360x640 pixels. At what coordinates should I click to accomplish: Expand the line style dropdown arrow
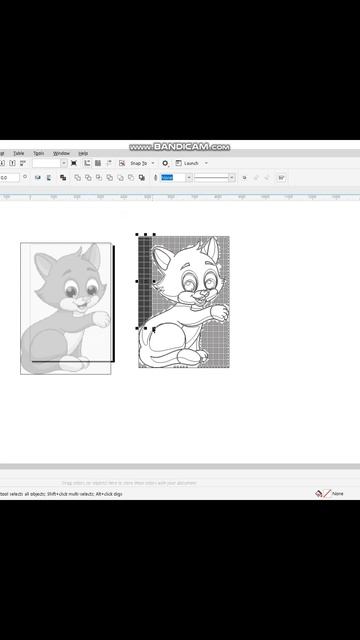tap(232, 178)
